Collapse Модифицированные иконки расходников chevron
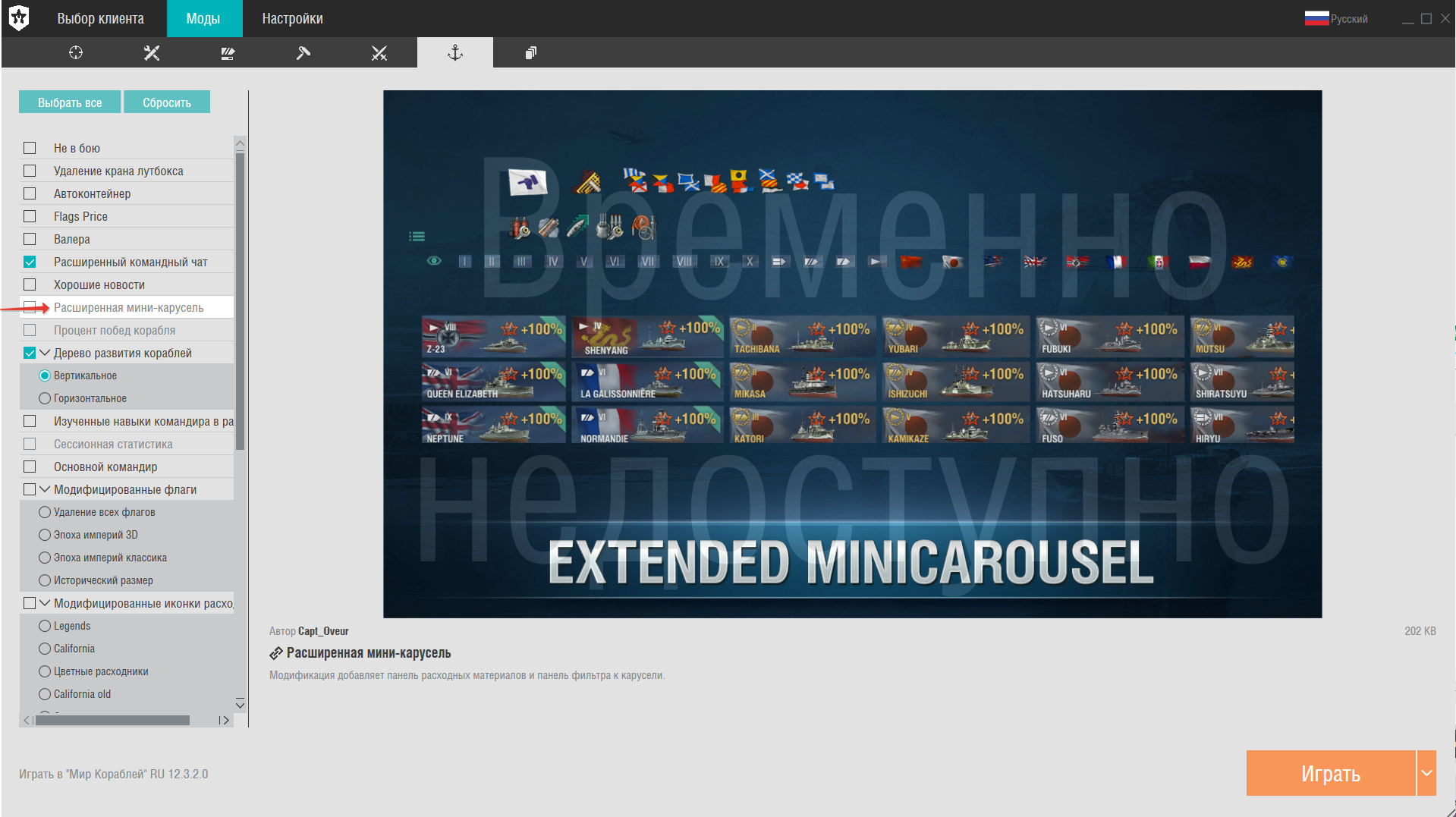The width and height of the screenshot is (1456, 817). [x=45, y=603]
